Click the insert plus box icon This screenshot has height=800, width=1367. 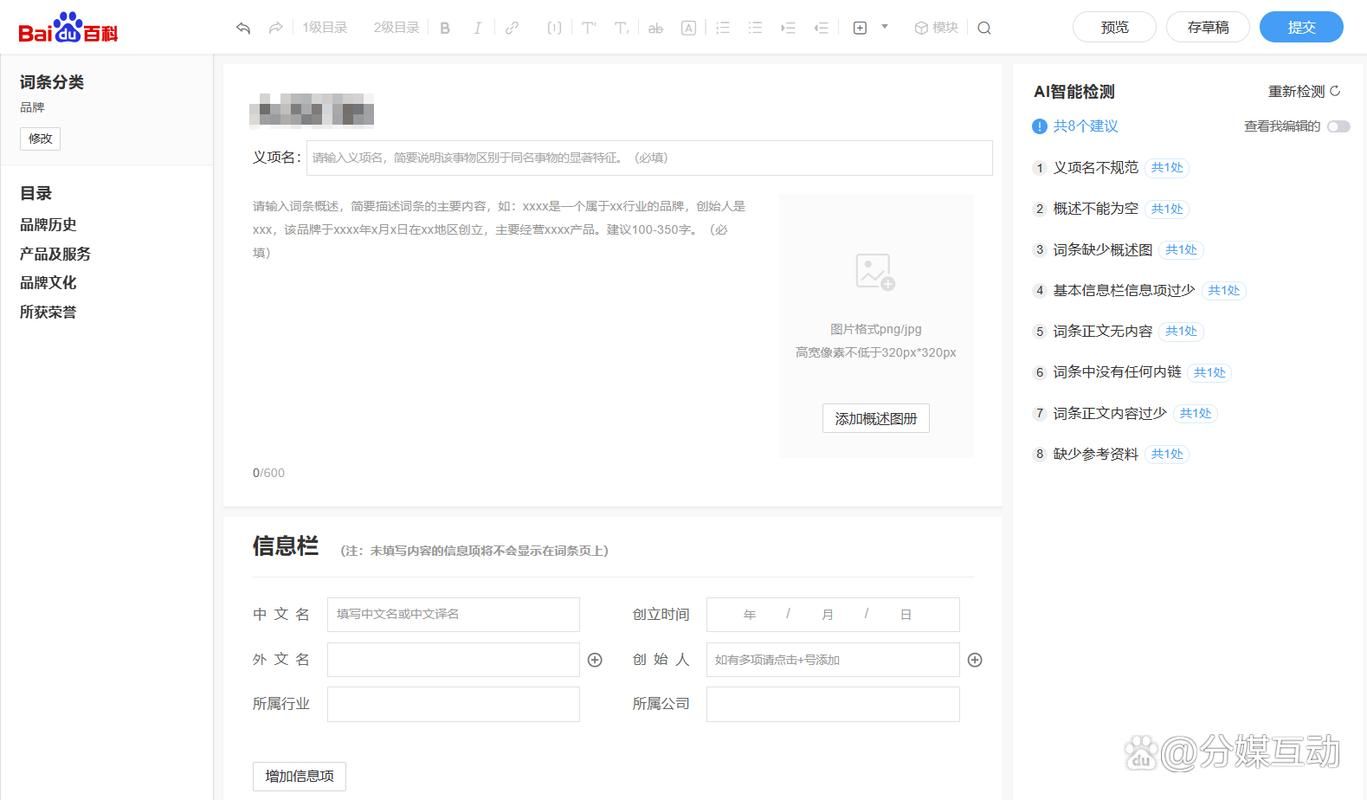(x=859, y=28)
